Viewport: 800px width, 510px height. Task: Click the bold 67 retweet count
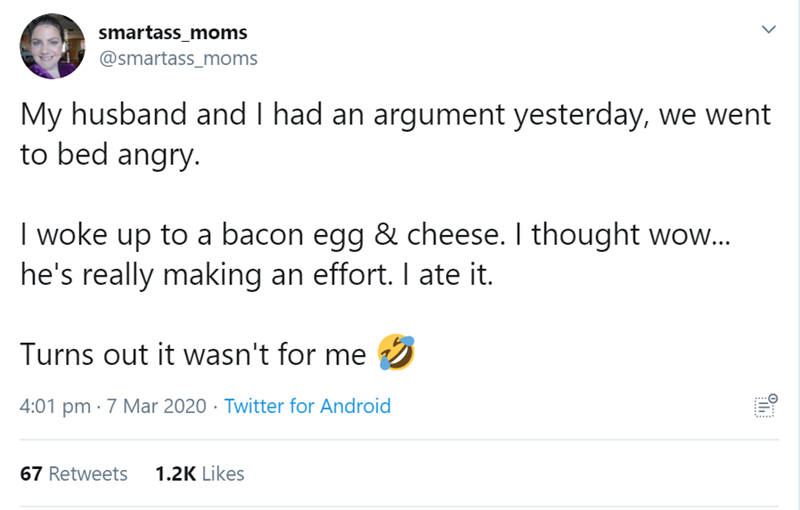tap(30, 473)
